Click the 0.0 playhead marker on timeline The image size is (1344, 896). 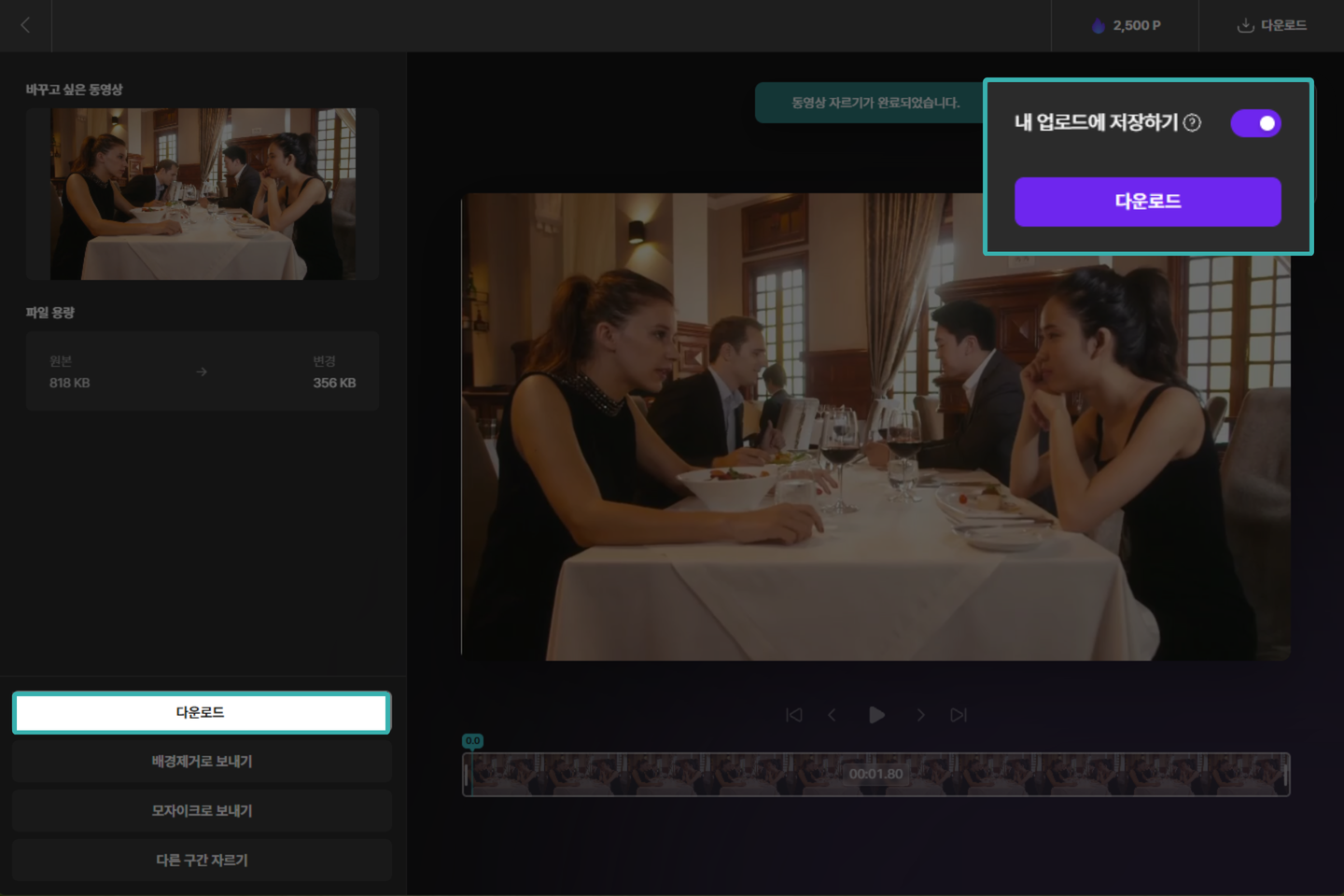click(472, 741)
